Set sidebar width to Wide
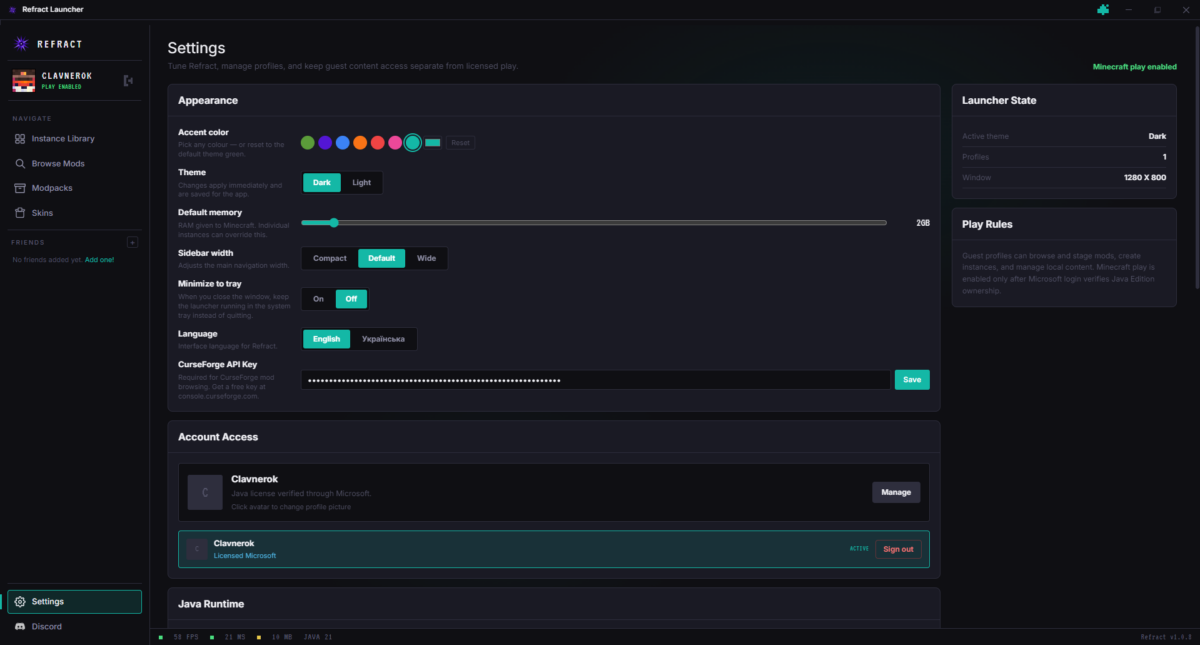This screenshot has height=645, width=1200. pyautogui.click(x=427, y=258)
